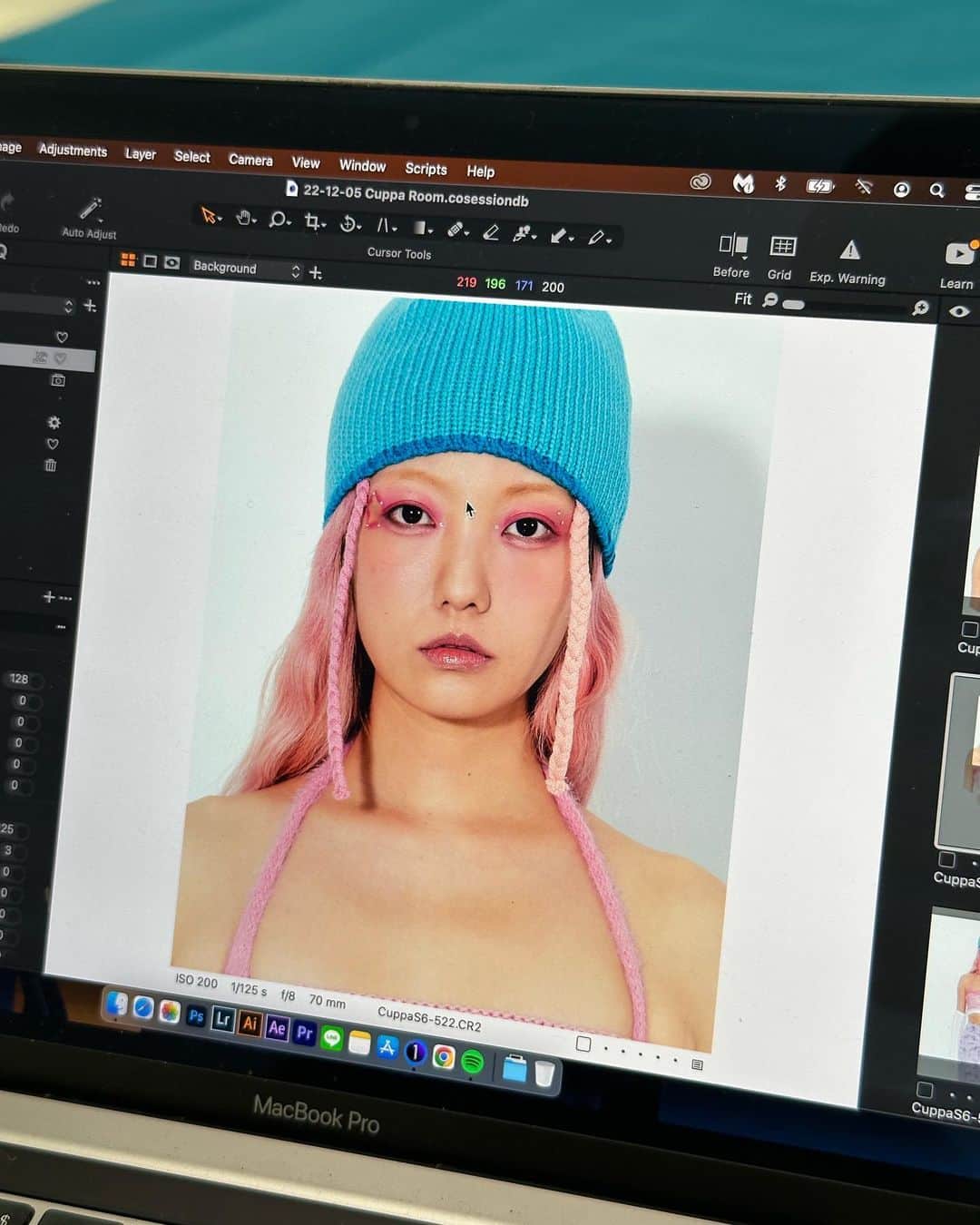This screenshot has width=980, height=1225.
Task: Click the lower left panel plus add button
Action: click(49, 596)
